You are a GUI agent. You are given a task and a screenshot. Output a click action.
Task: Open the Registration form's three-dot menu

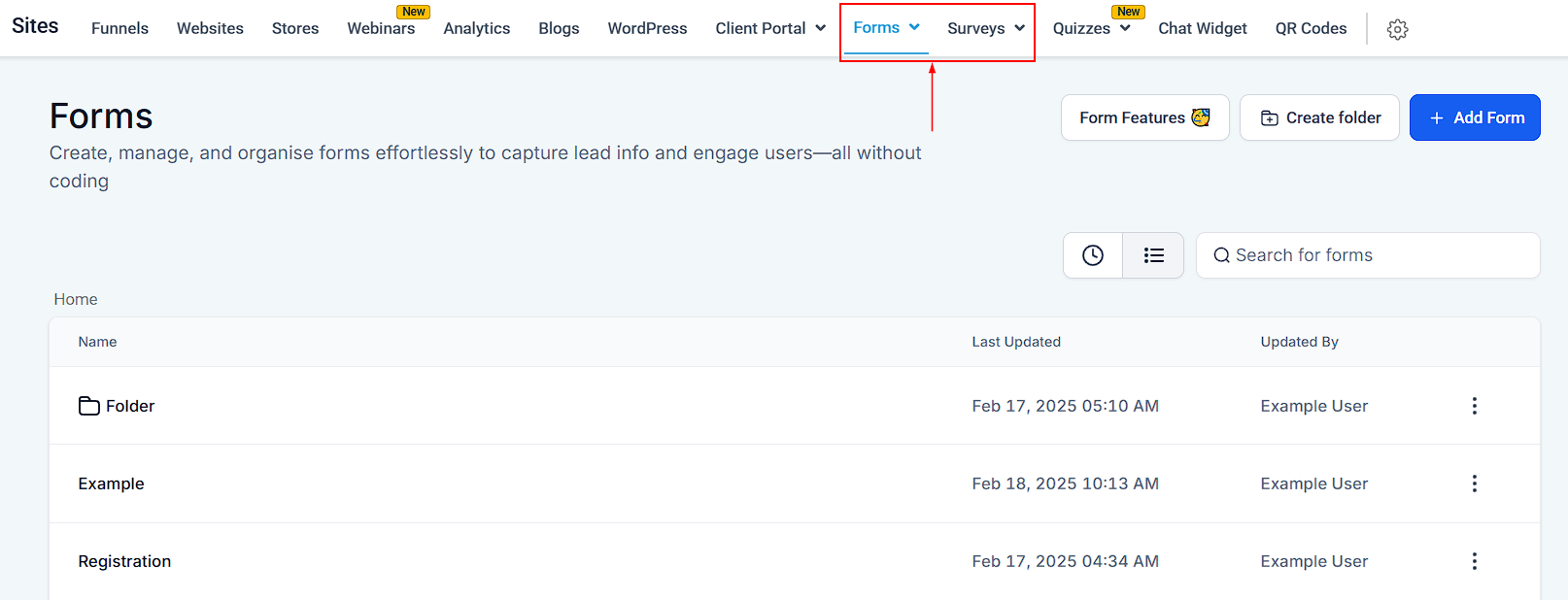click(x=1474, y=561)
